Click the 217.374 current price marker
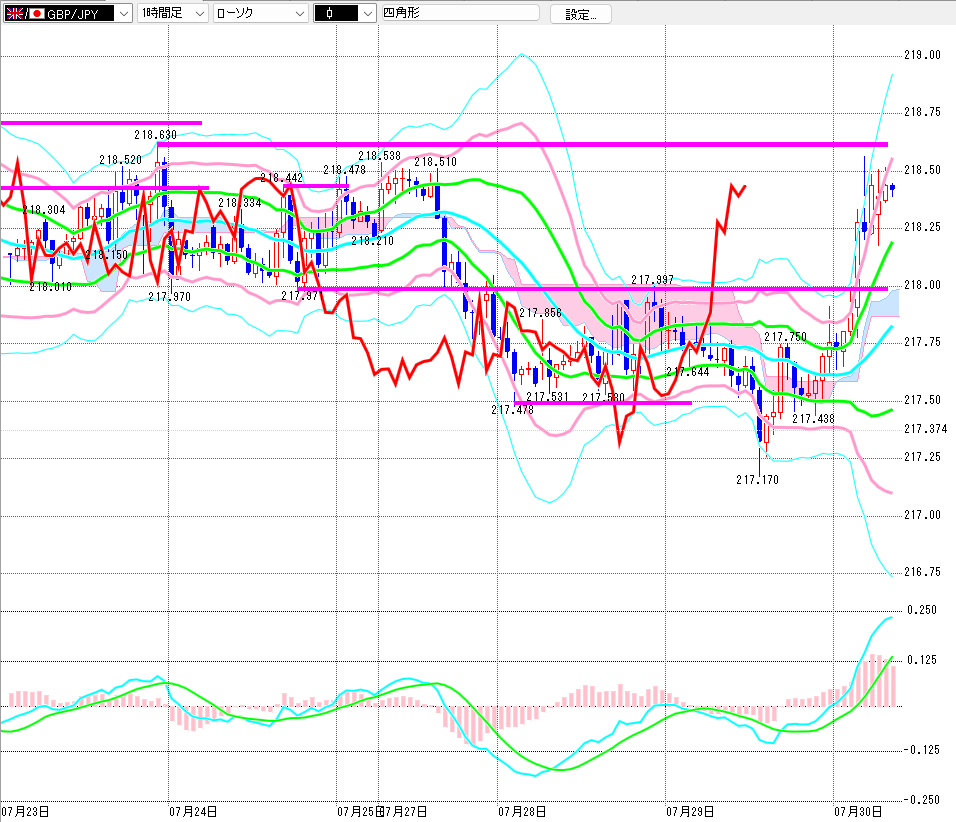956x822 pixels. pyautogui.click(x=926, y=429)
